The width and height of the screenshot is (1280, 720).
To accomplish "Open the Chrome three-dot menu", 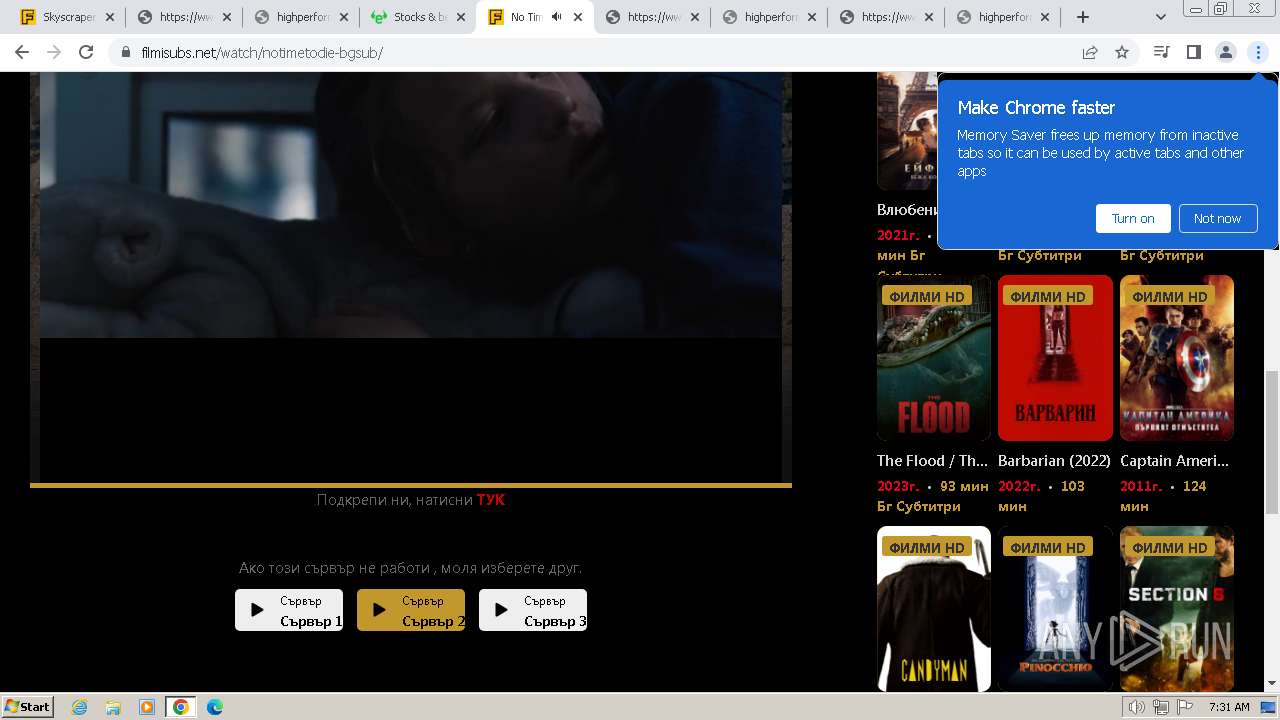I will click(1257, 52).
